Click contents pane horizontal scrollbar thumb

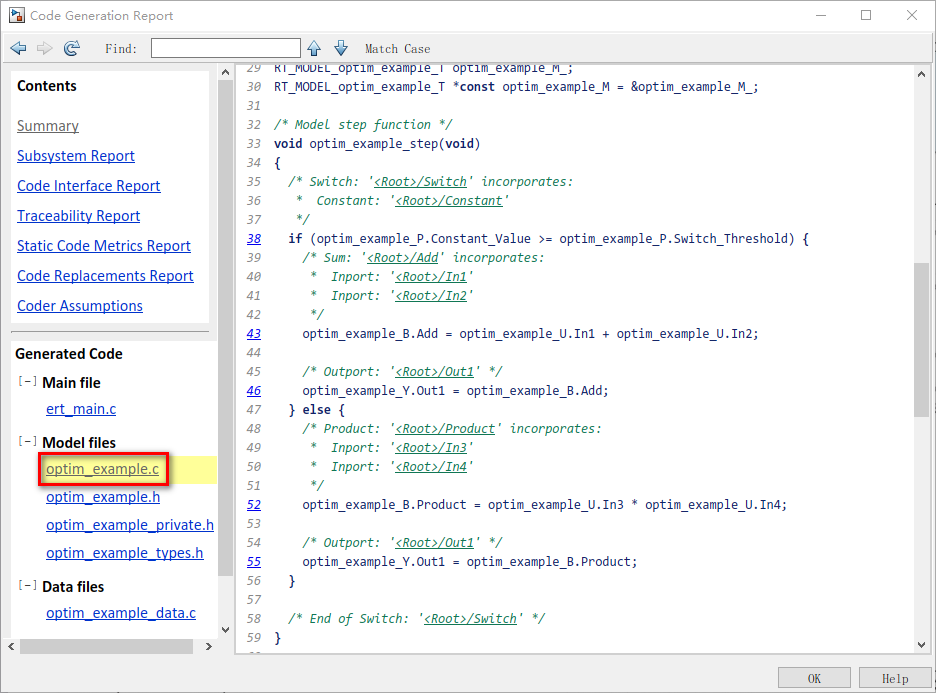coord(106,646)
